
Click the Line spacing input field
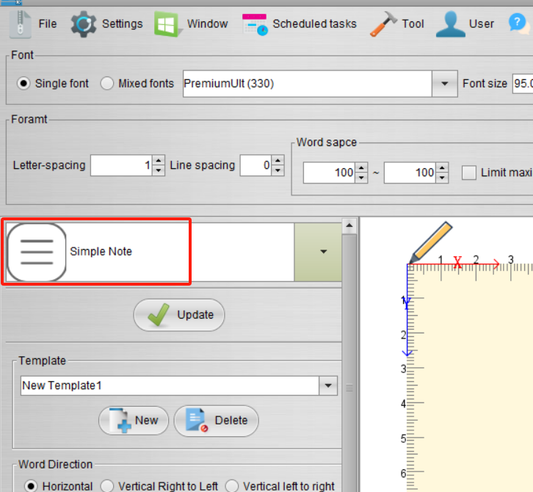pos(256,165)
